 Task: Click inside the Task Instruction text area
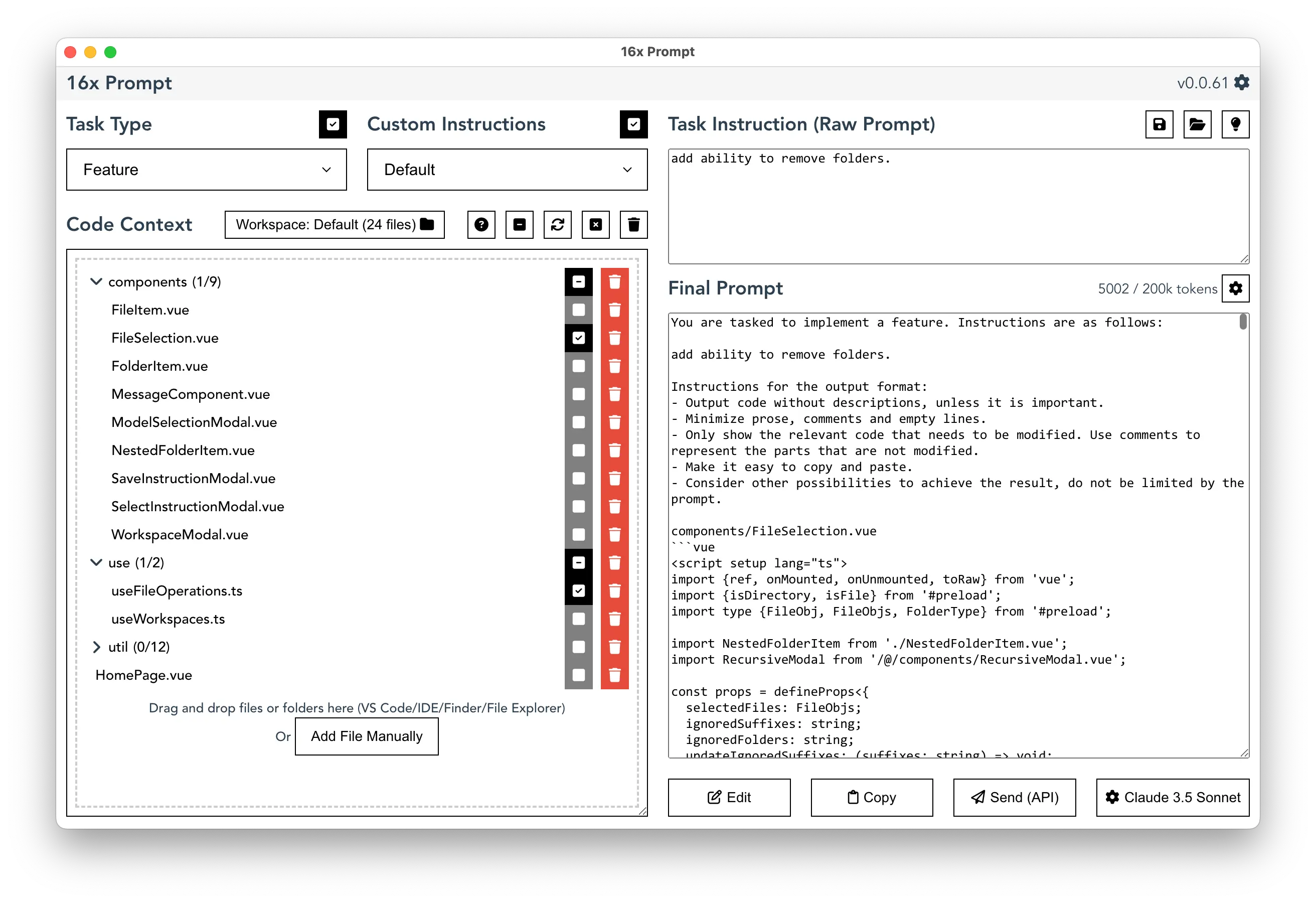tap(959, 207)
